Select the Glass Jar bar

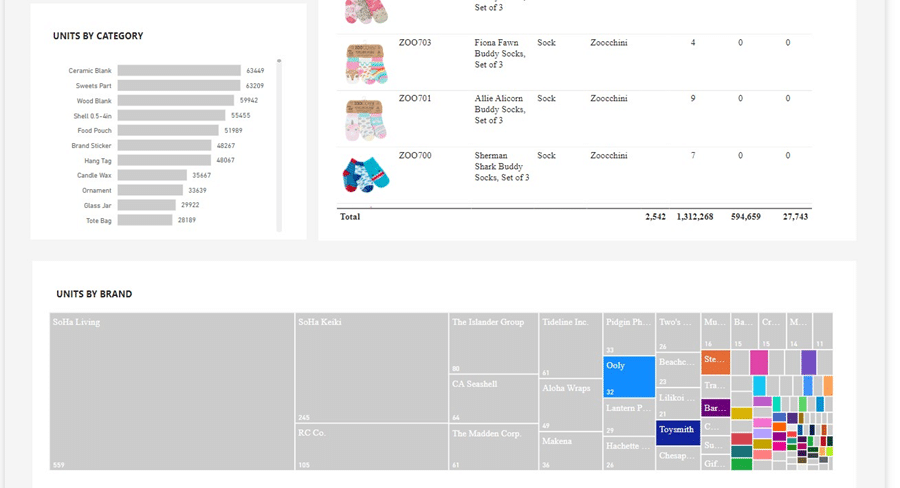(x=147, y=205)
